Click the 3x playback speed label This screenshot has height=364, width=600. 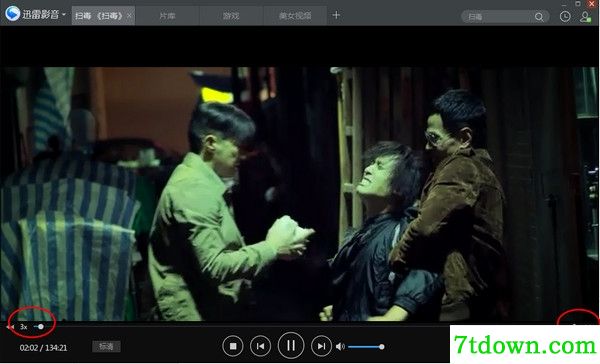pyautogui.click(x=24, y=327)
